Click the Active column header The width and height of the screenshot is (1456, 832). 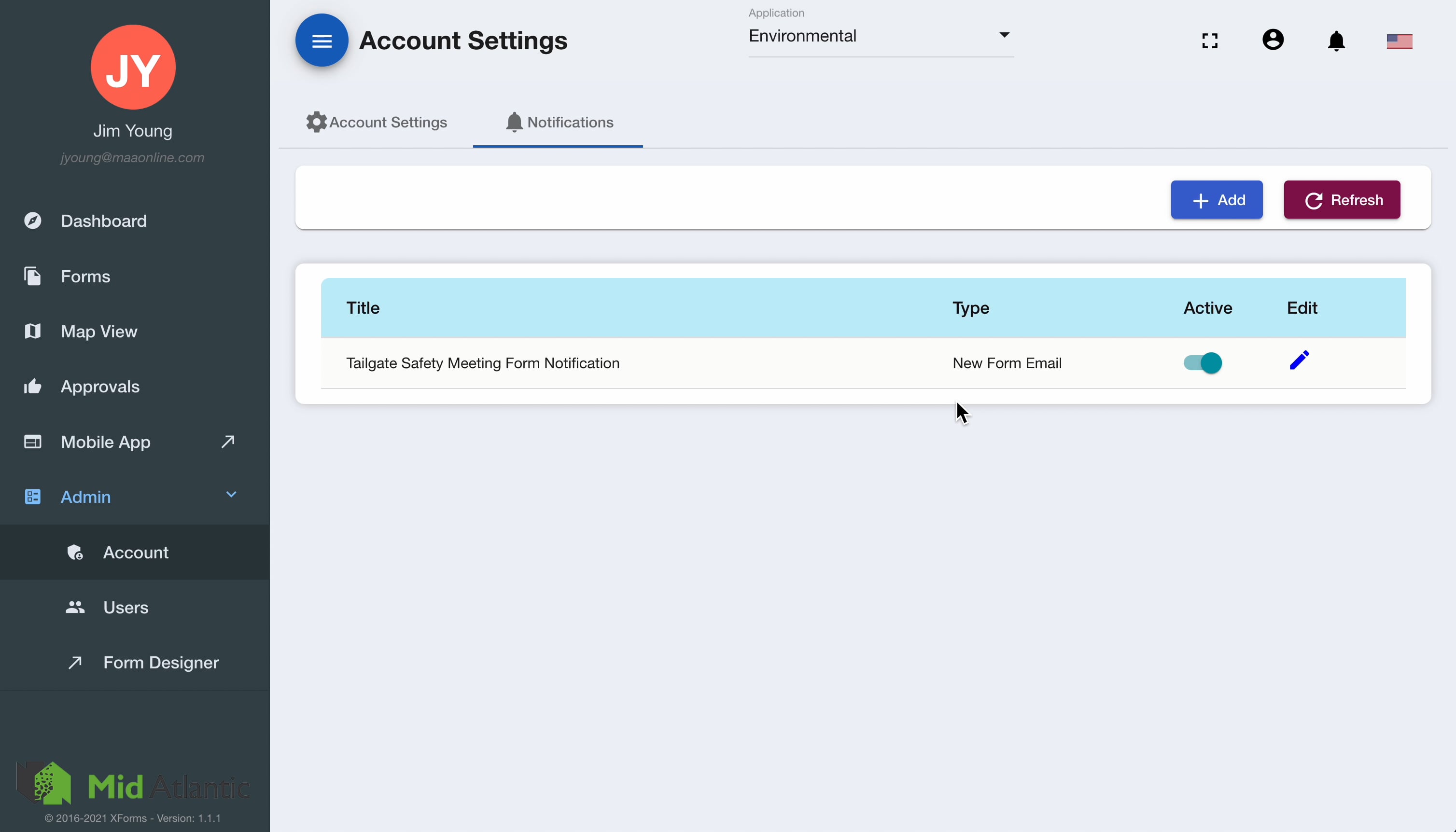(1207, 308)
